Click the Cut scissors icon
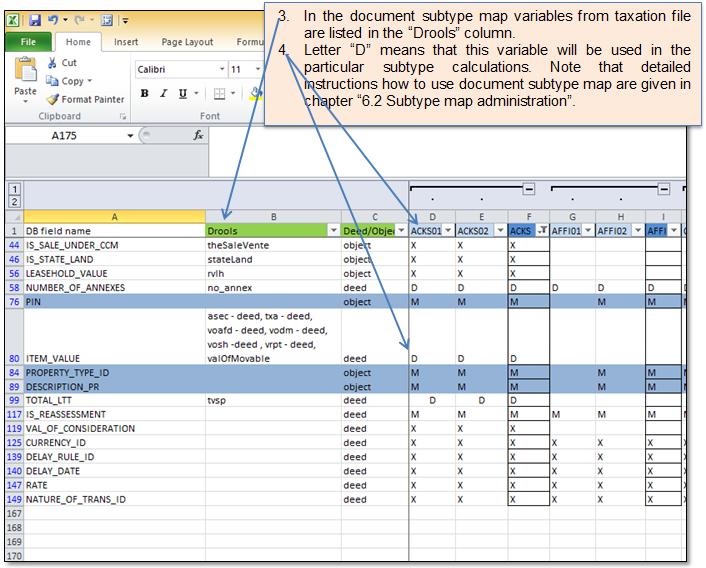Screen dimensions: 706x568 pyautogui.click(x=53, y=63)
